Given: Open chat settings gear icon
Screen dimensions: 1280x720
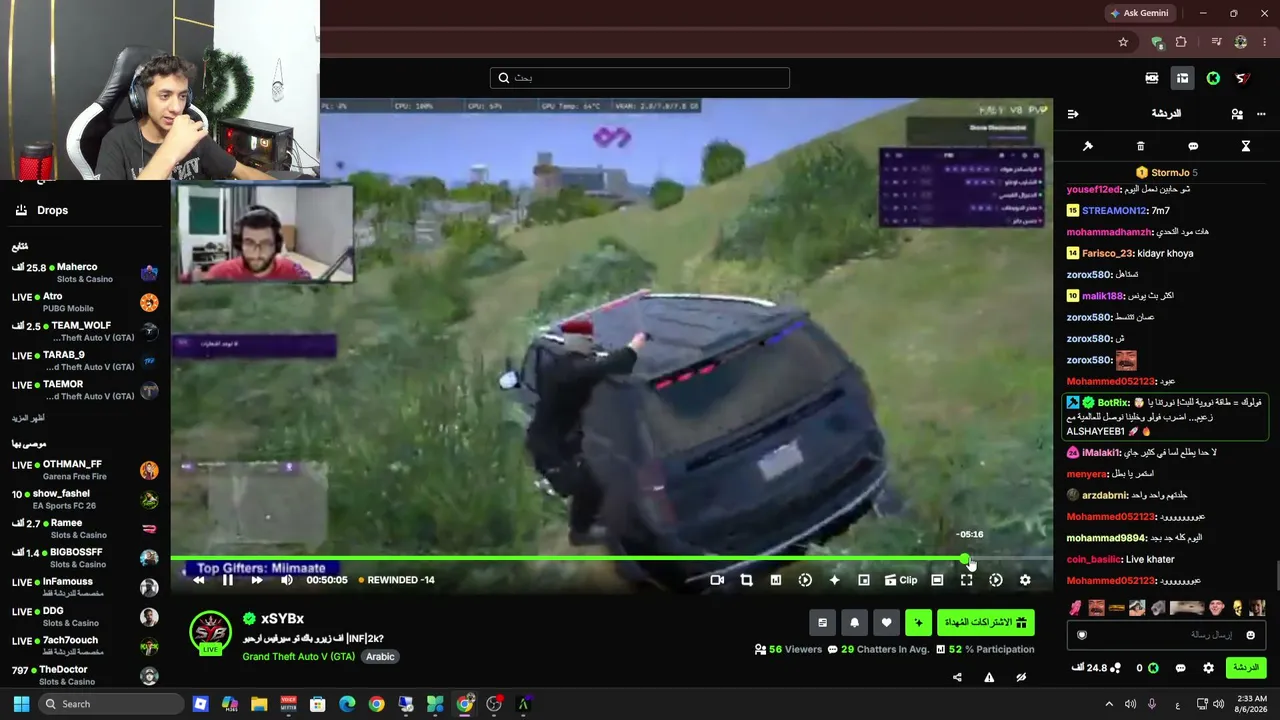Looking at the screenshot, I should click(x=1208, y=668).
